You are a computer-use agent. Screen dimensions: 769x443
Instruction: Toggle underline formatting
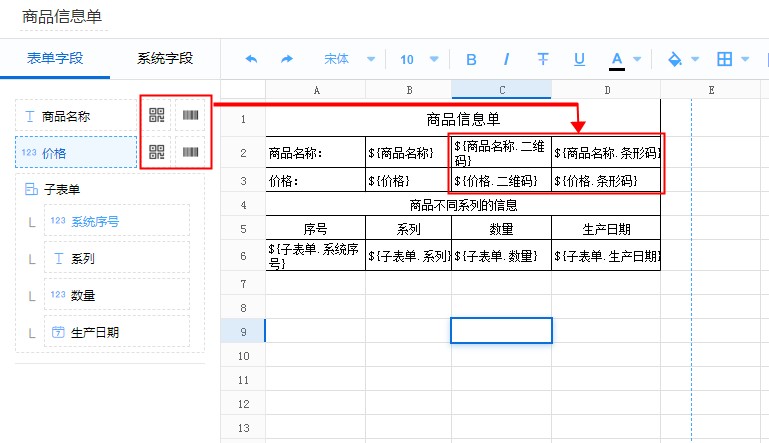click(579, 60)
